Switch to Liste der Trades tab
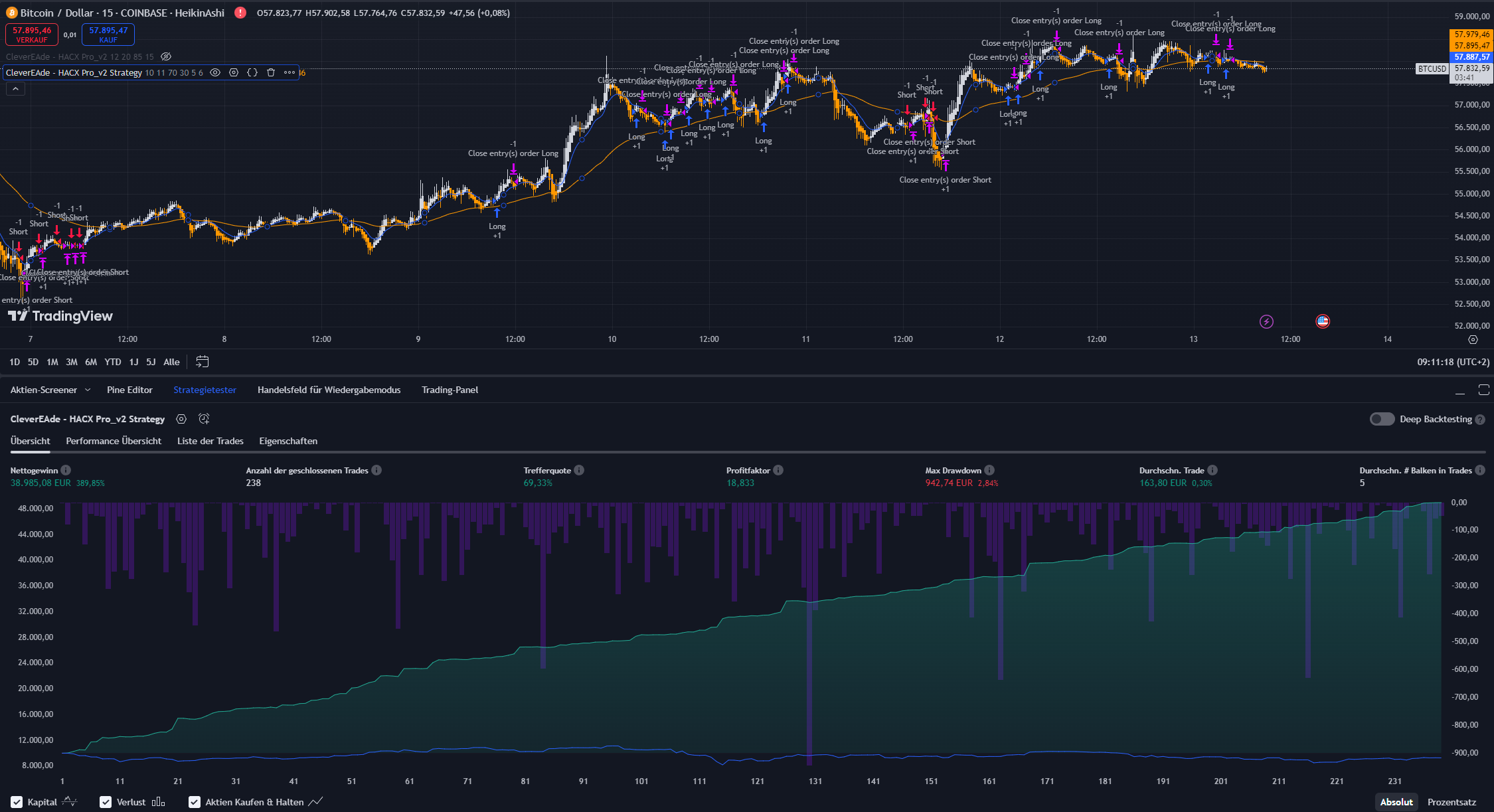Screen dimensions: 1494x812 tap(210, 441)
